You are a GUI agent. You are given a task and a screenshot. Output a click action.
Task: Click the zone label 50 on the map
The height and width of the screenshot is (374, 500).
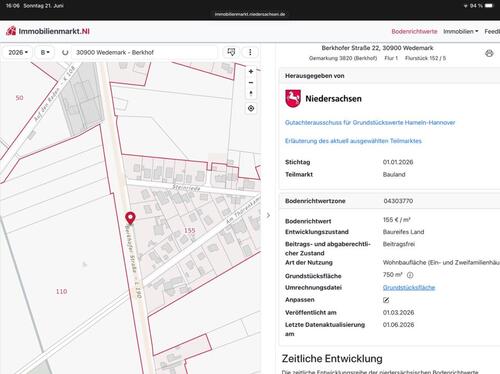coord(19,98)
